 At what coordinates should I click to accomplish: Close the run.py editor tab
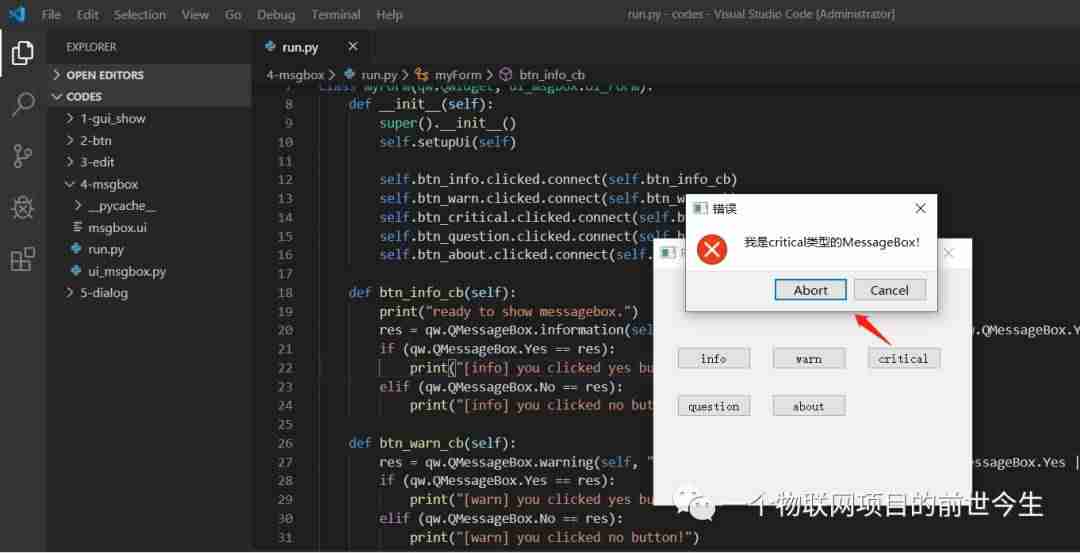pos(353,47)
